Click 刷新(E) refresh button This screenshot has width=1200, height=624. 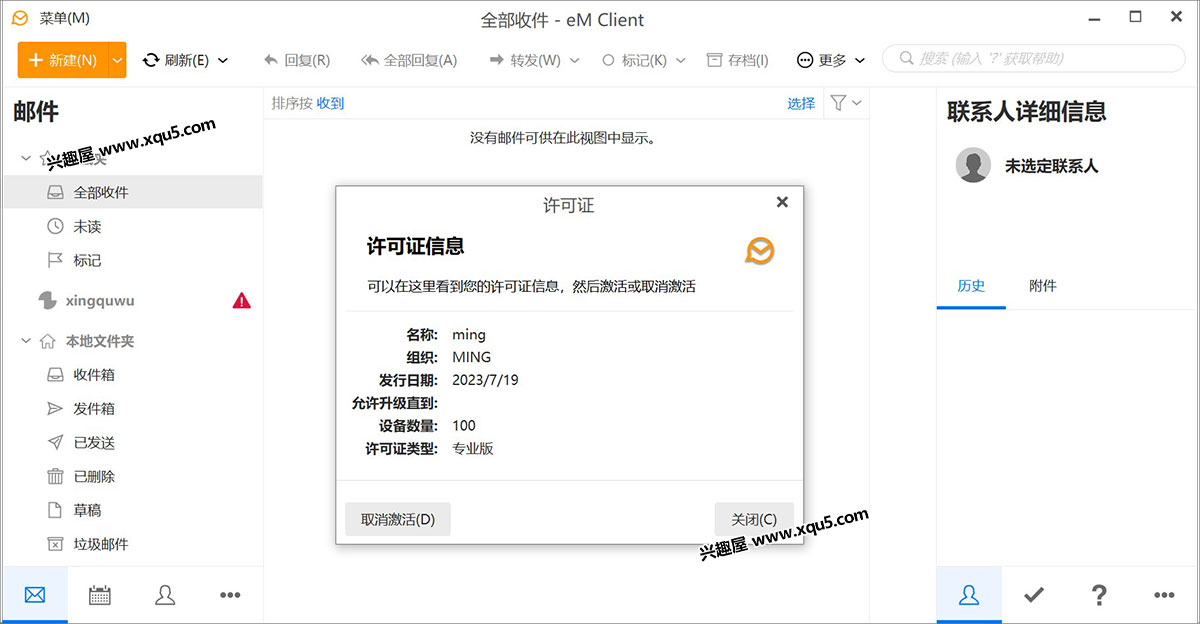176,60
